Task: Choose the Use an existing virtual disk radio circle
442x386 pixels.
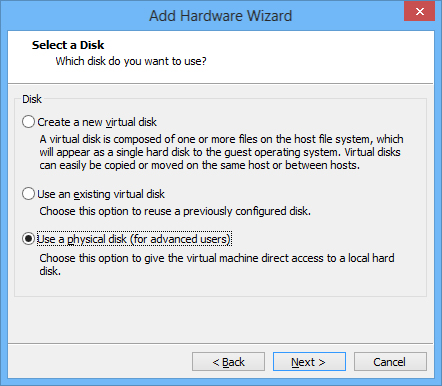Action: coord(28,194)
